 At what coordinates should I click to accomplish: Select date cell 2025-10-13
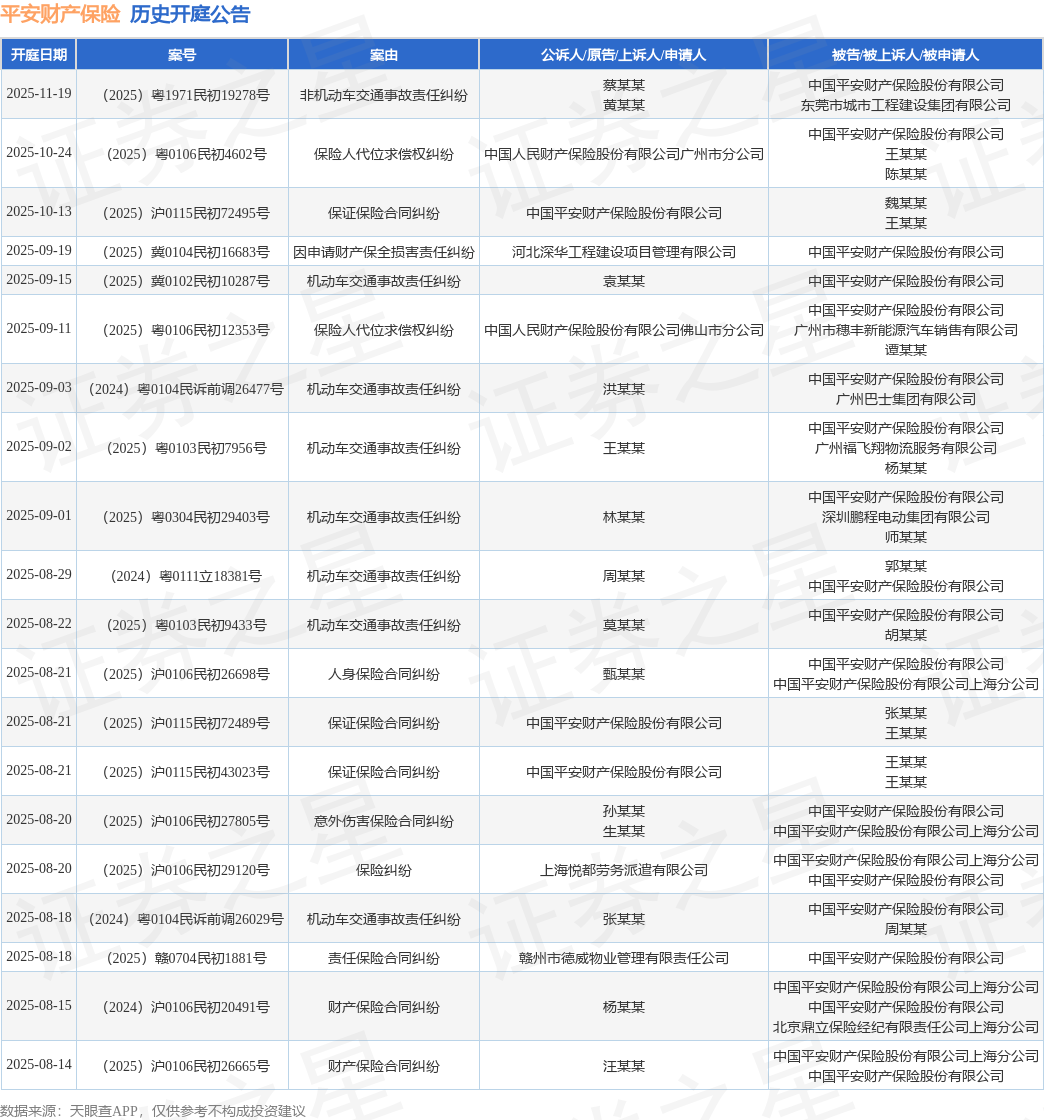39,211
